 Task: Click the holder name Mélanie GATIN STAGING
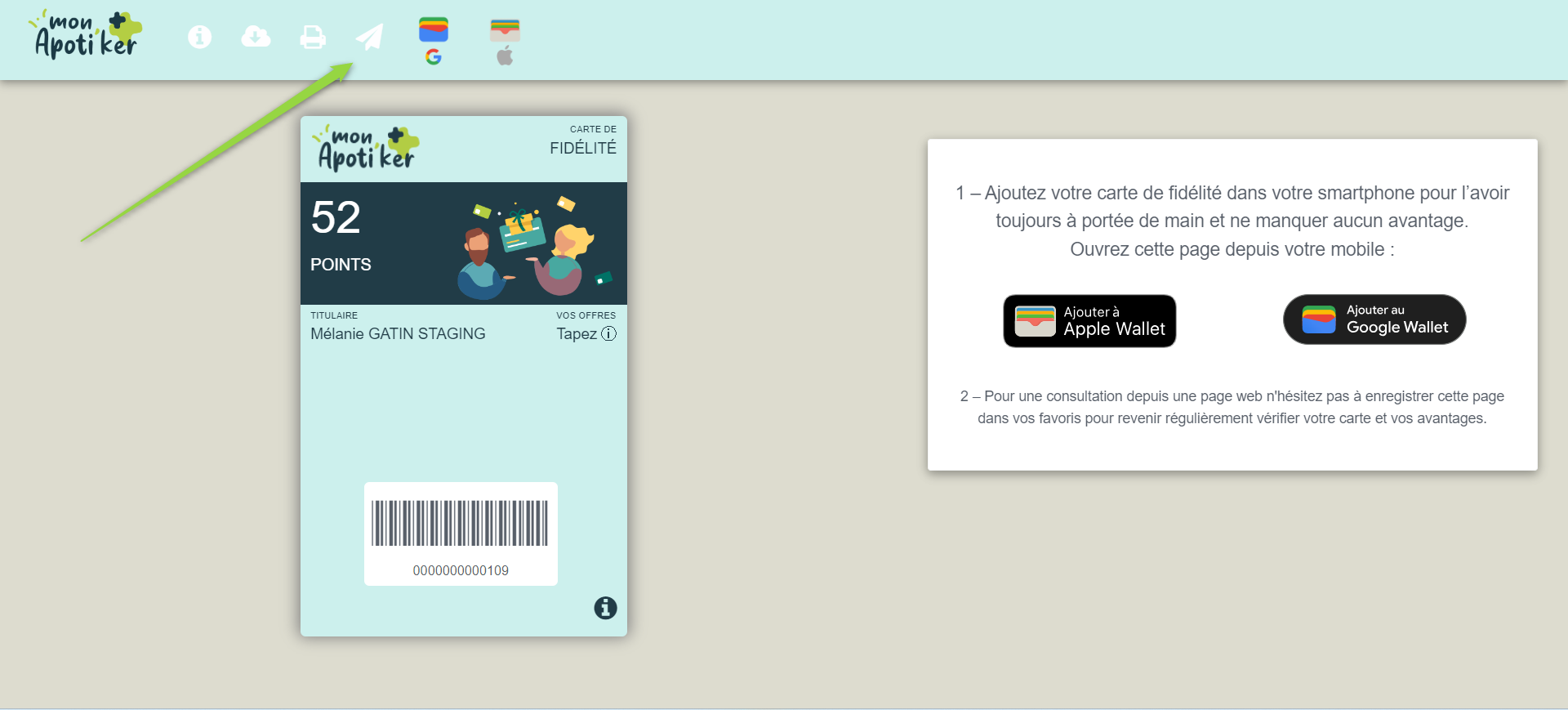[398, 333]
